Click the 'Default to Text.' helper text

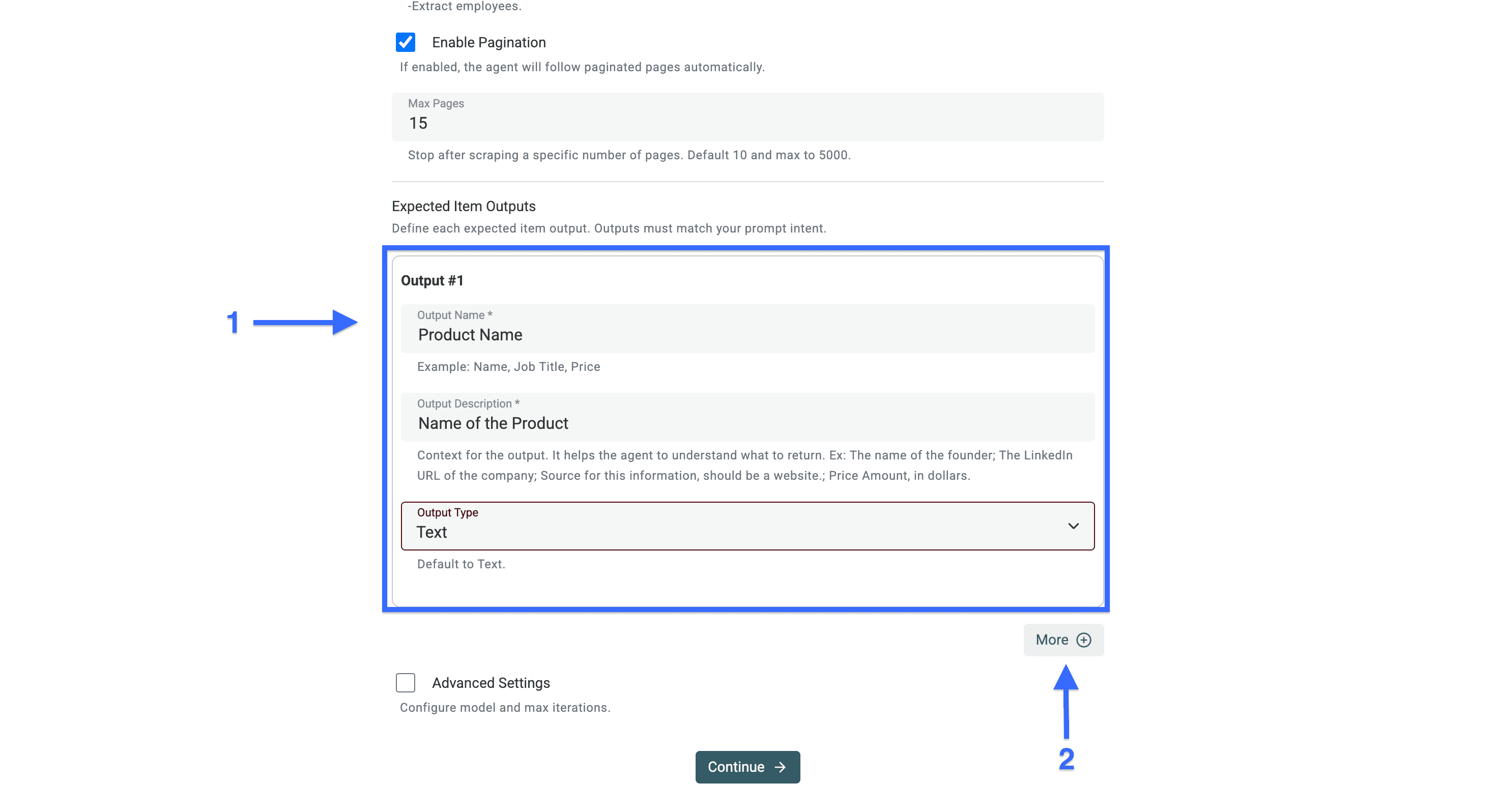pos(461,564)
